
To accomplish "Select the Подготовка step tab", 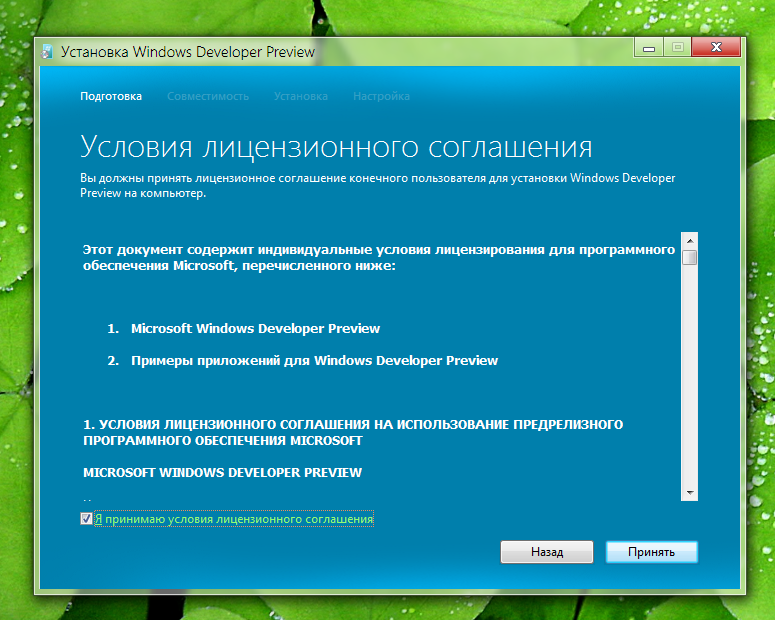I will click(111, 96).
